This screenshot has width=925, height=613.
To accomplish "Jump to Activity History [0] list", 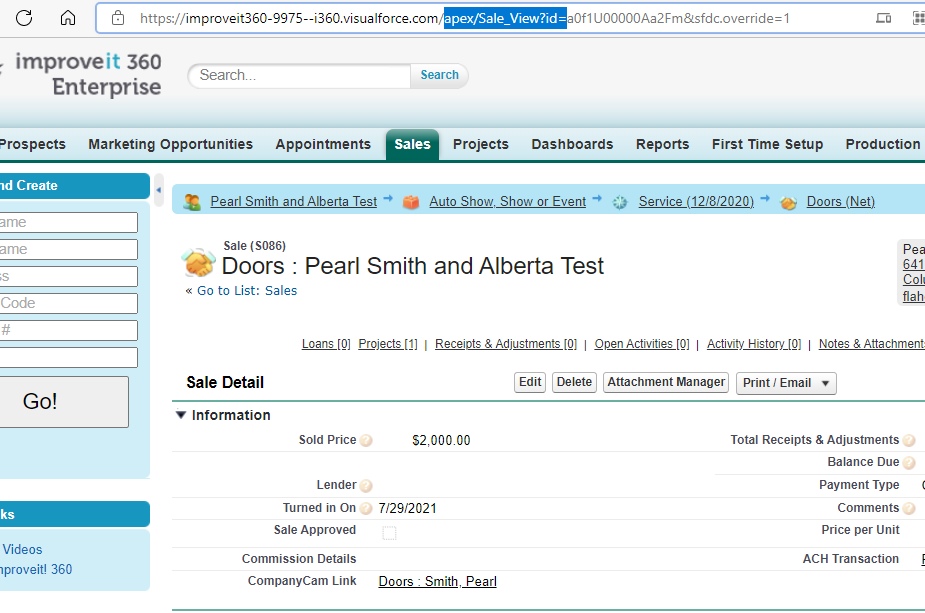I will [x=754, y=344].
